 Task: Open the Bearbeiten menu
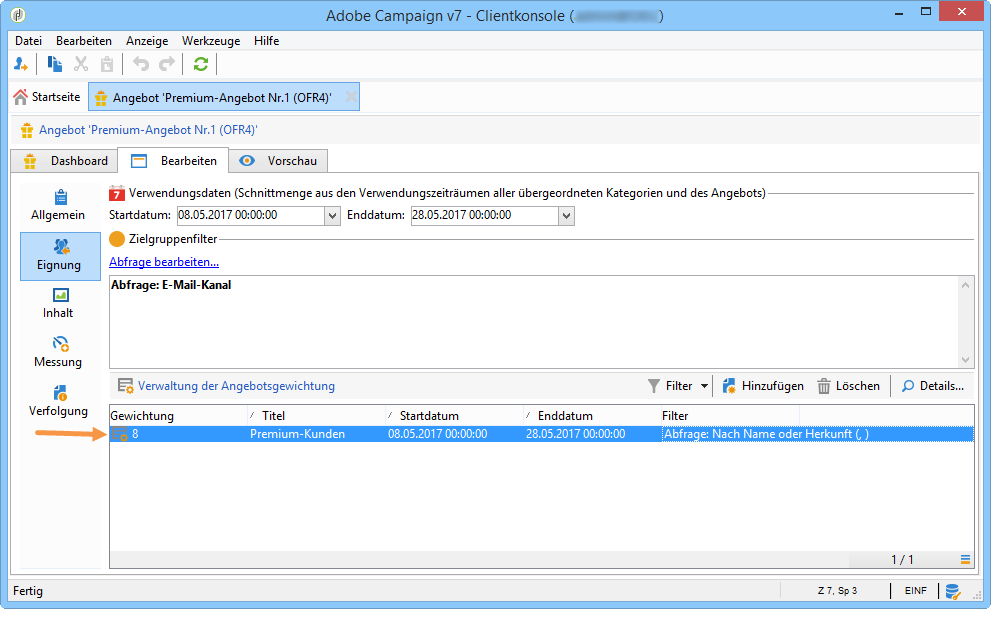84,41
